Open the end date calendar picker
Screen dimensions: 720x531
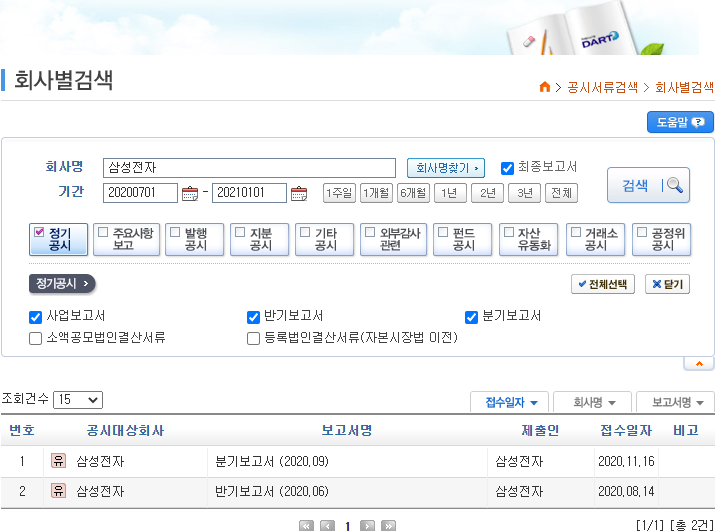coord(299,193)
